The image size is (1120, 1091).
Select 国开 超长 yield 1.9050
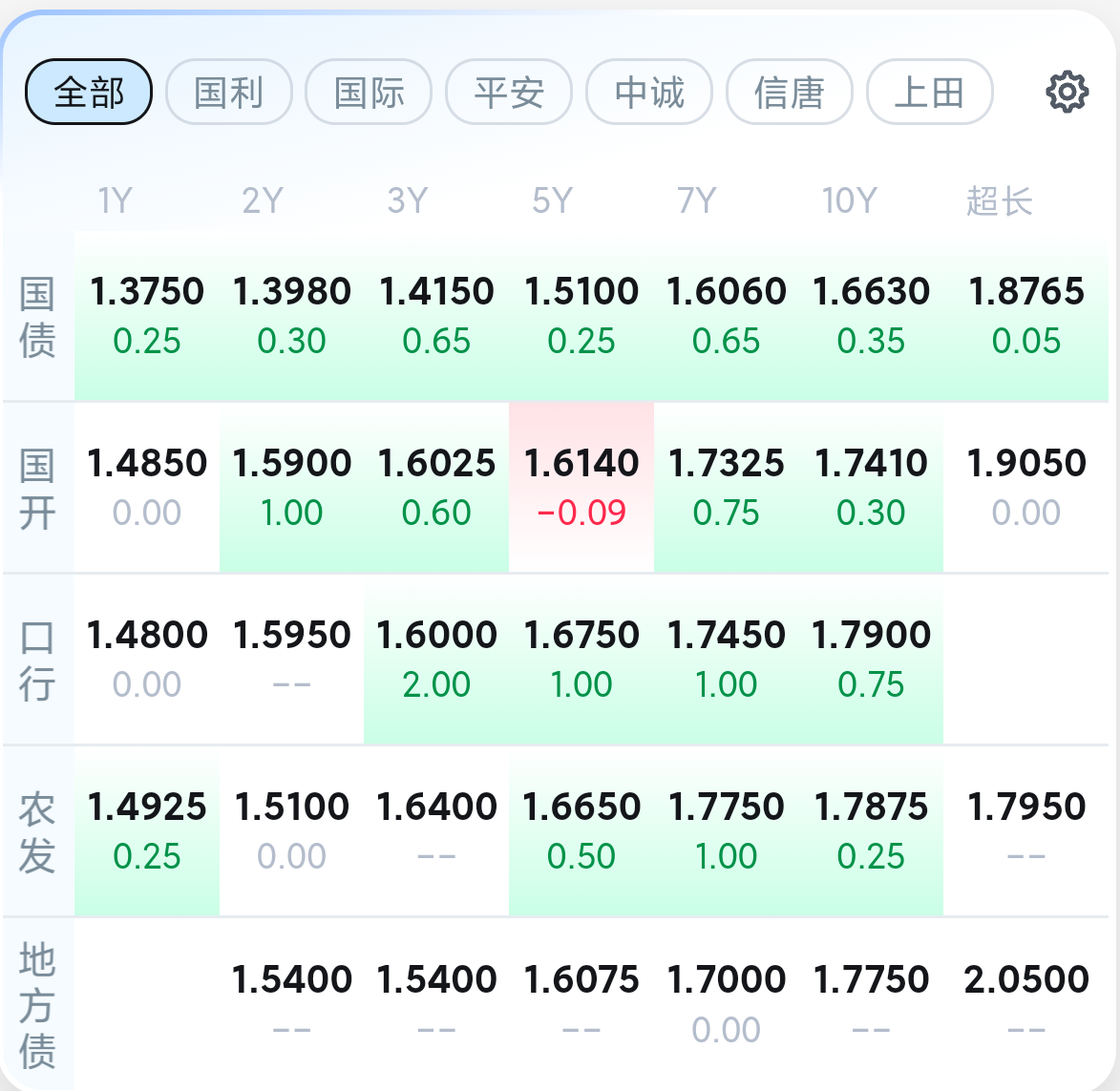click(1026, 488)
